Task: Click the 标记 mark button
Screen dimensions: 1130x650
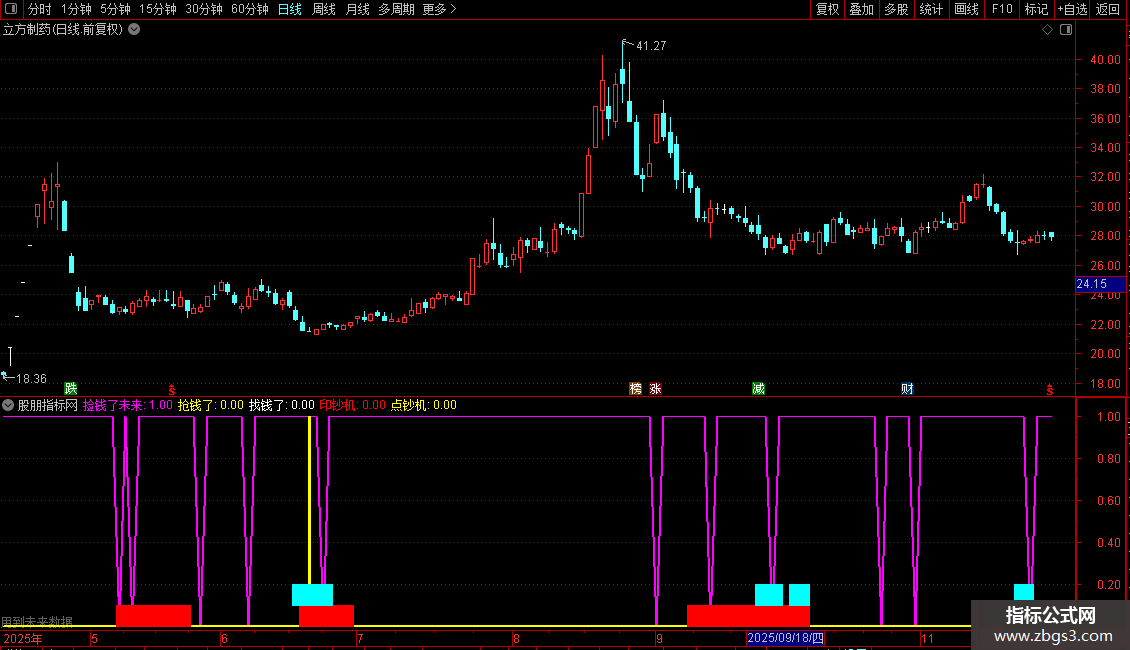Action: [1036, 9]
